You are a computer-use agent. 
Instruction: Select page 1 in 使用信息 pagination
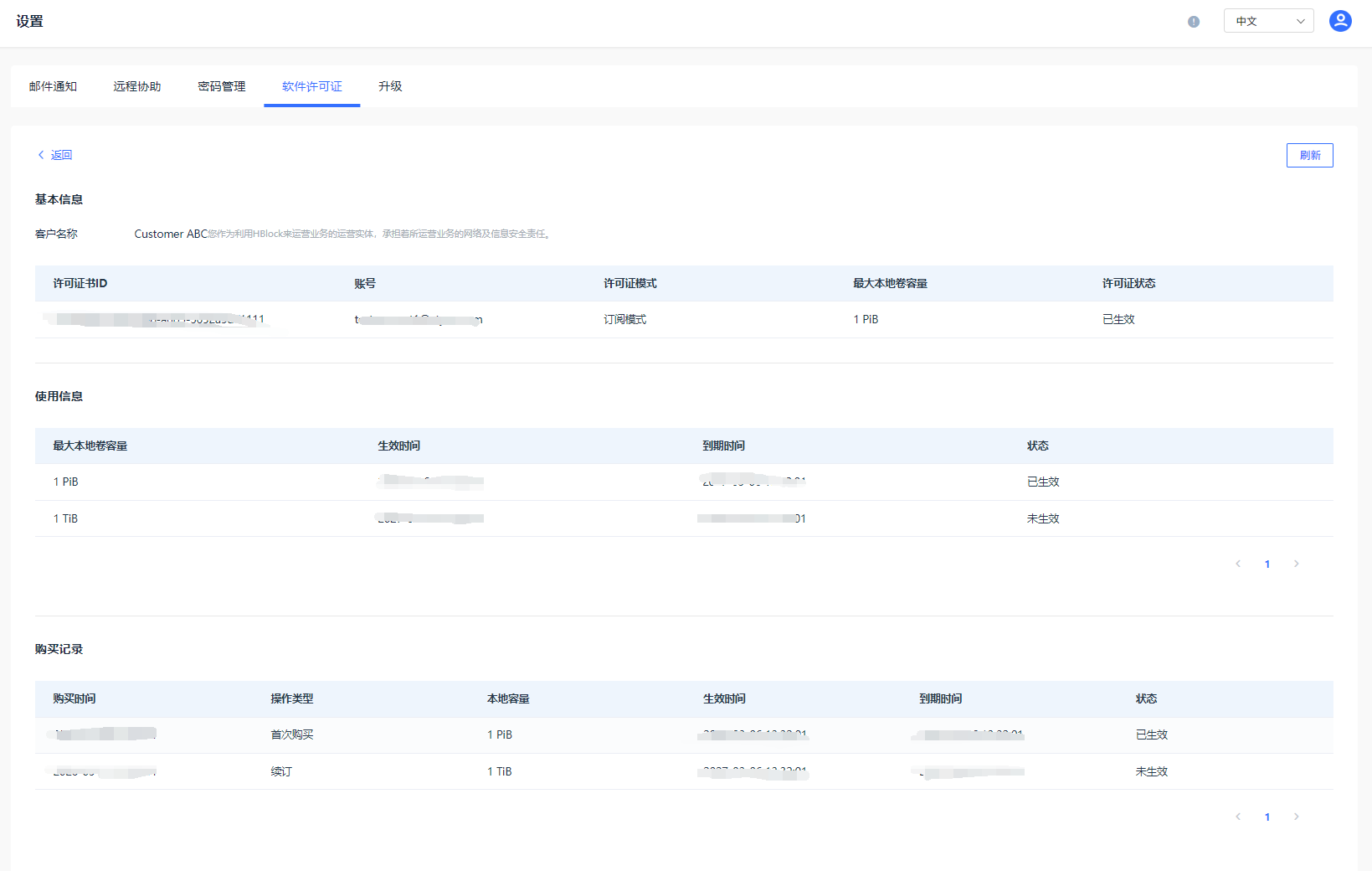[x=1267, y=564]
